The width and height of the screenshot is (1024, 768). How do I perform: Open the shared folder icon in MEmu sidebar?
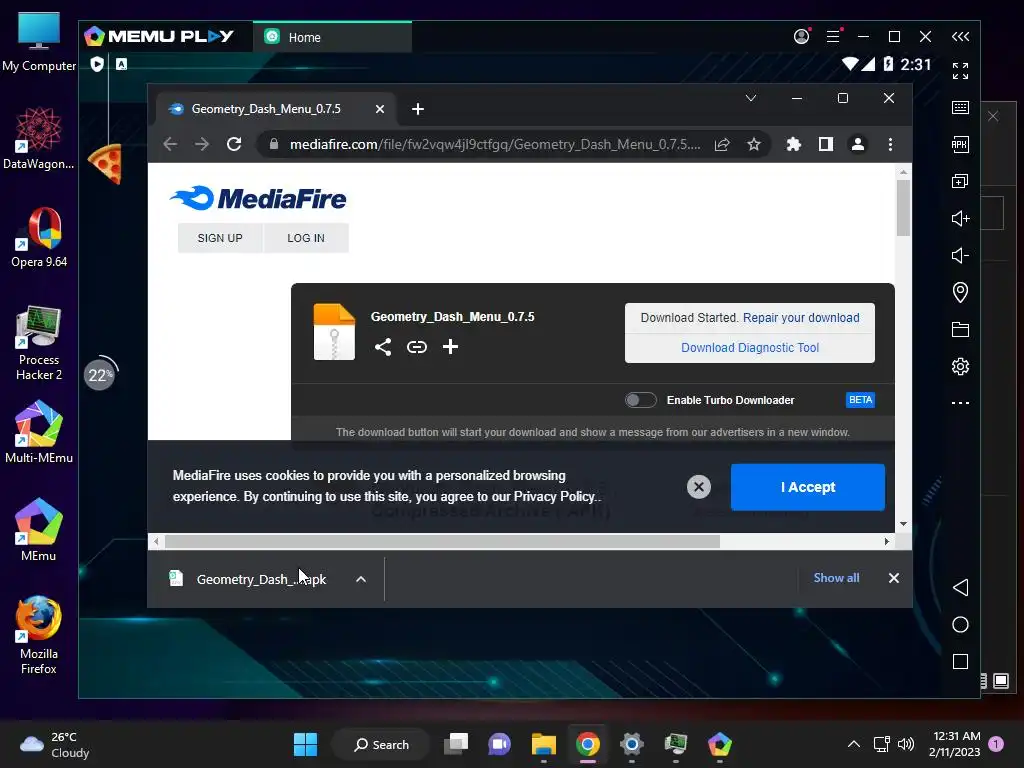coord(960,330)
